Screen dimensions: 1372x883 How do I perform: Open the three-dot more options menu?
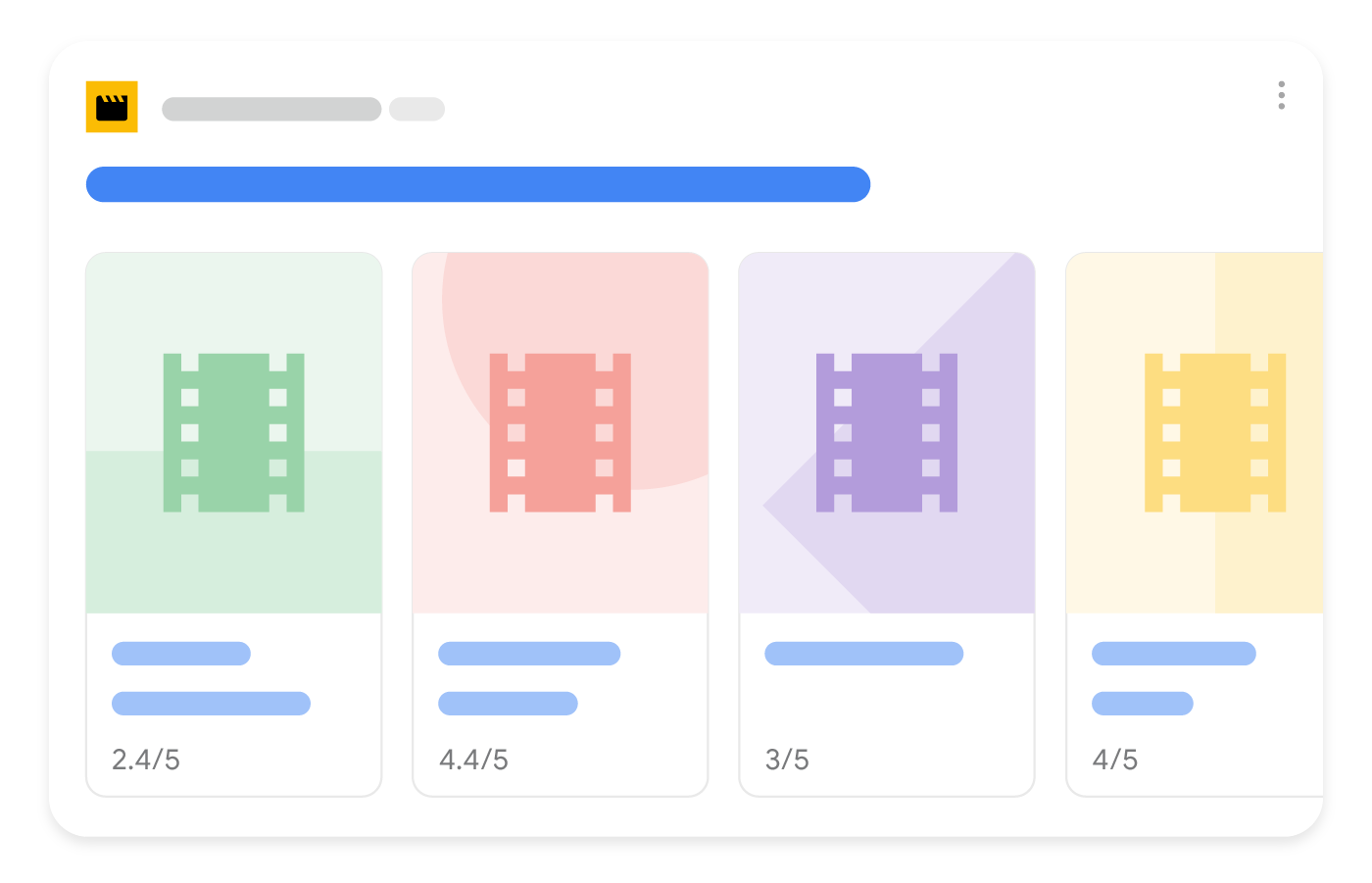(x=1281, y=95)
